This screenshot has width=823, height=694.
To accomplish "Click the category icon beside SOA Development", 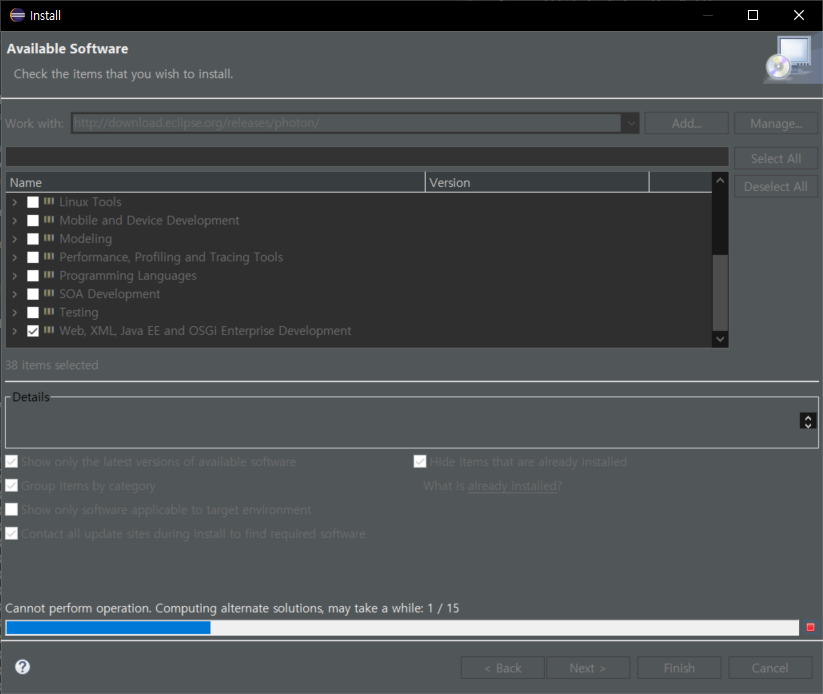I will (x=49, y=293).
